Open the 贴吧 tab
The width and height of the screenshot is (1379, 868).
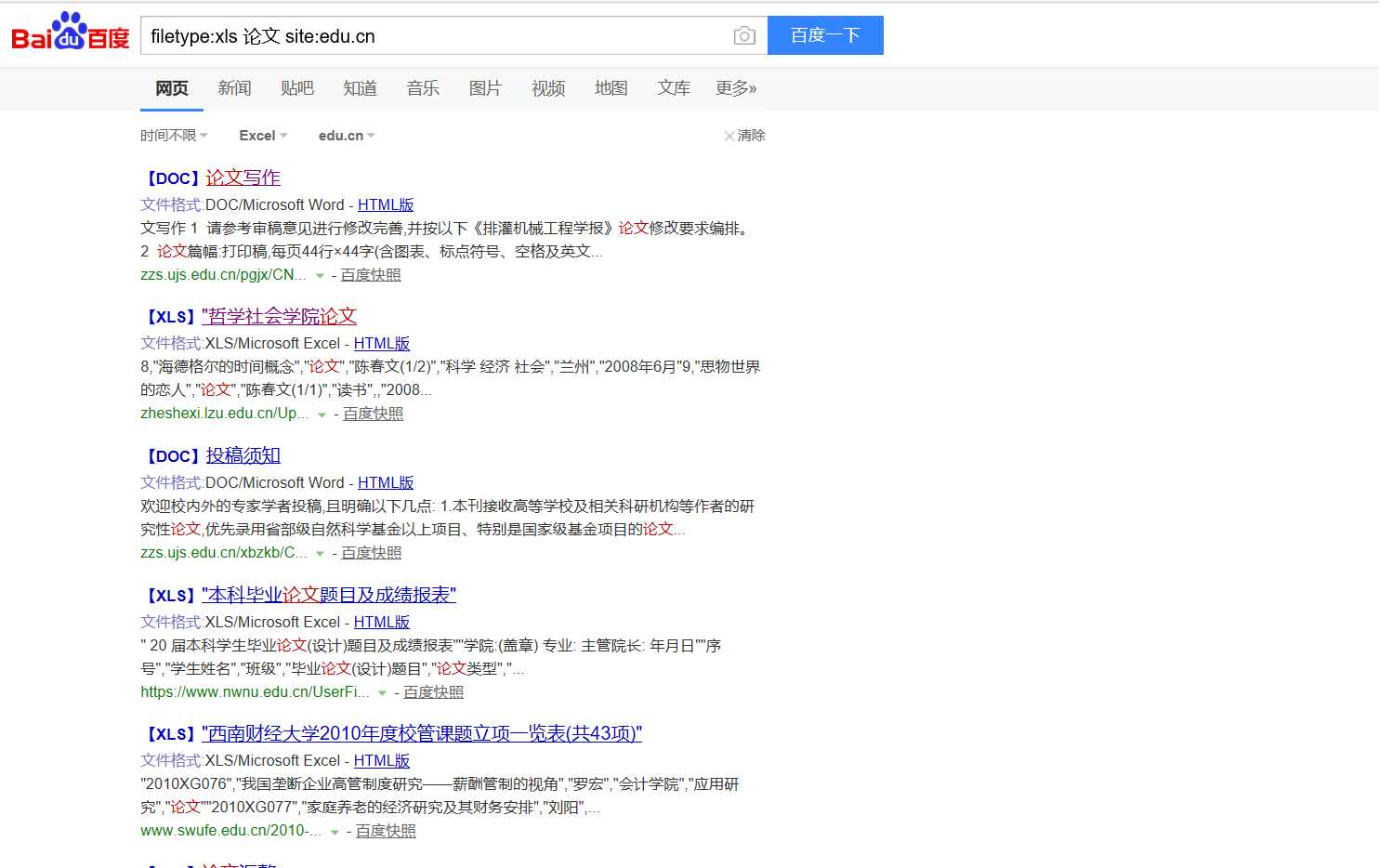point(297,88)
